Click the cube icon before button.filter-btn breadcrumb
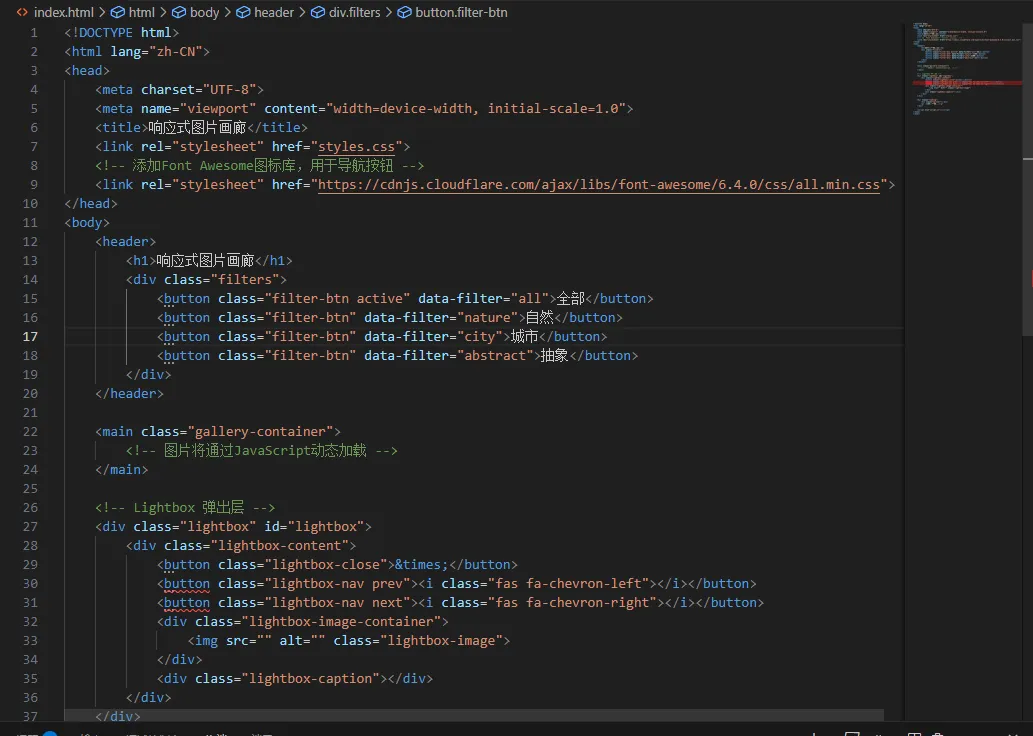The image size is (1033, 736). pos(405,12)
